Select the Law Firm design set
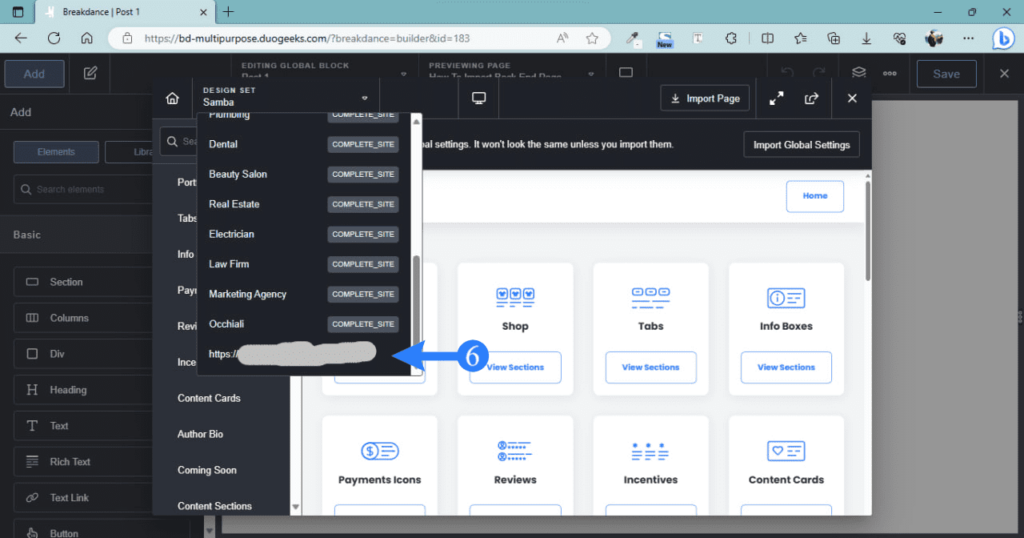The image size is (1024, 538). pyautogui.click(x=304, y=264)
